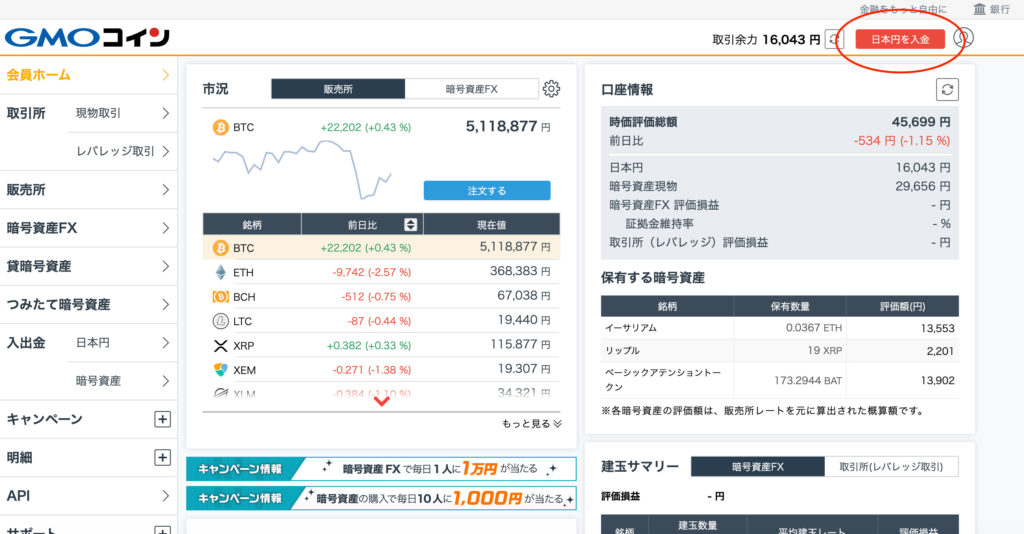This screenshot has width=1024, height=534.
Task: Expand もっと見る to show more coins
Action: pyautogui.click(x=532, y=424)
